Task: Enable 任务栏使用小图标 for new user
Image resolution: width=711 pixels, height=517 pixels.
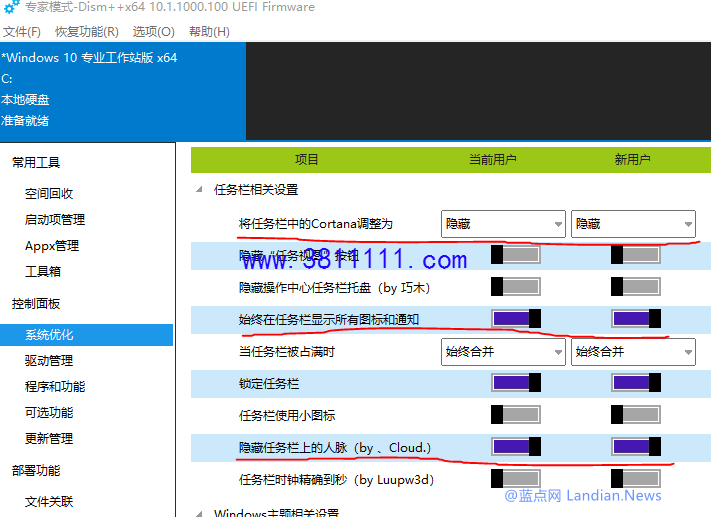Action: click(x=636, y=415)
